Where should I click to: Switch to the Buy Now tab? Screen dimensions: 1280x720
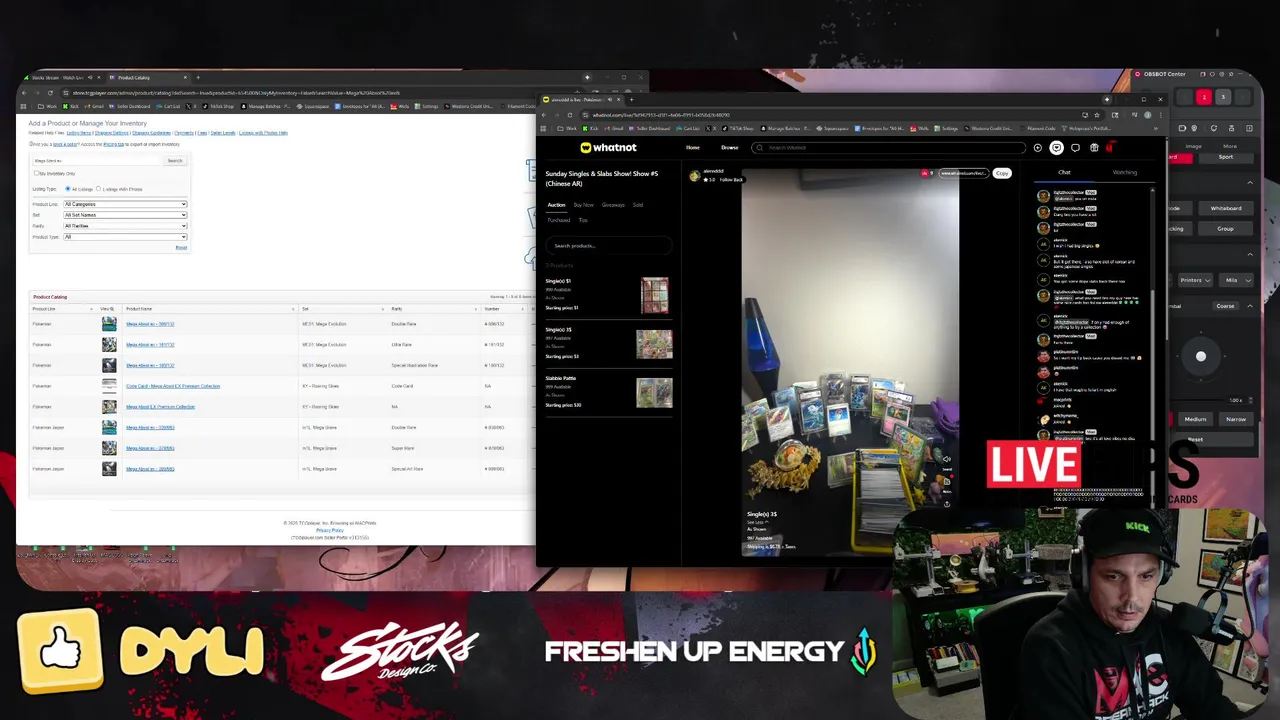click(x=583, y=205)
